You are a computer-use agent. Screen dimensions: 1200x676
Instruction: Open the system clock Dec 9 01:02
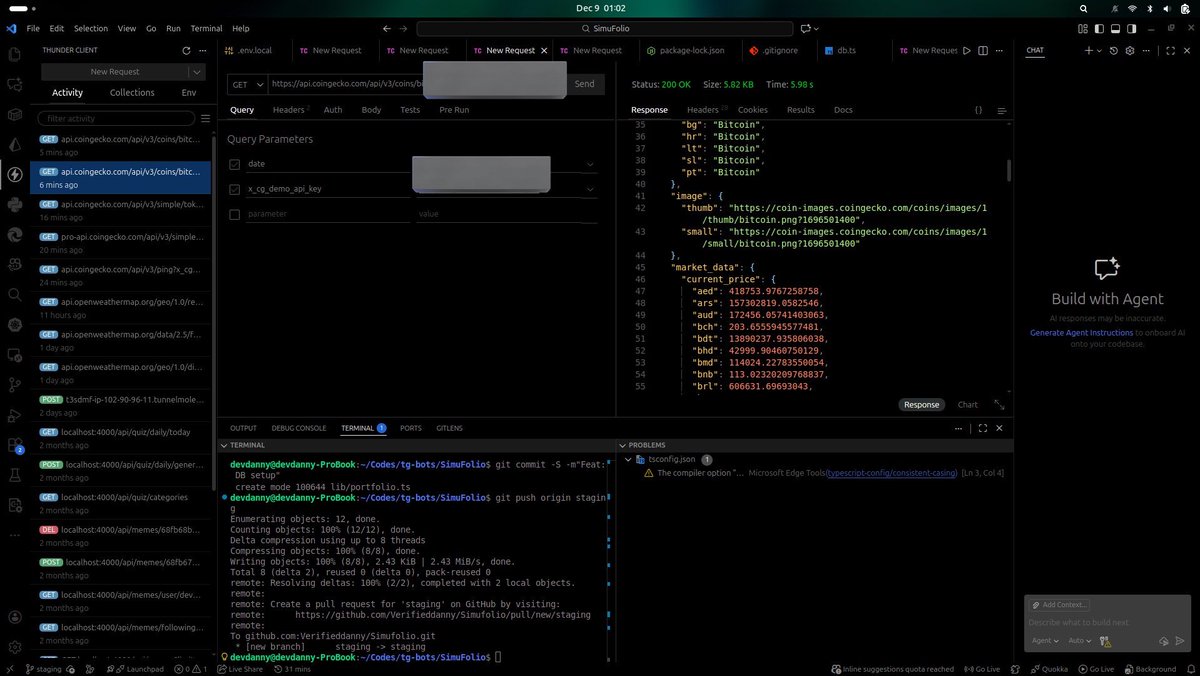[600, 7]
